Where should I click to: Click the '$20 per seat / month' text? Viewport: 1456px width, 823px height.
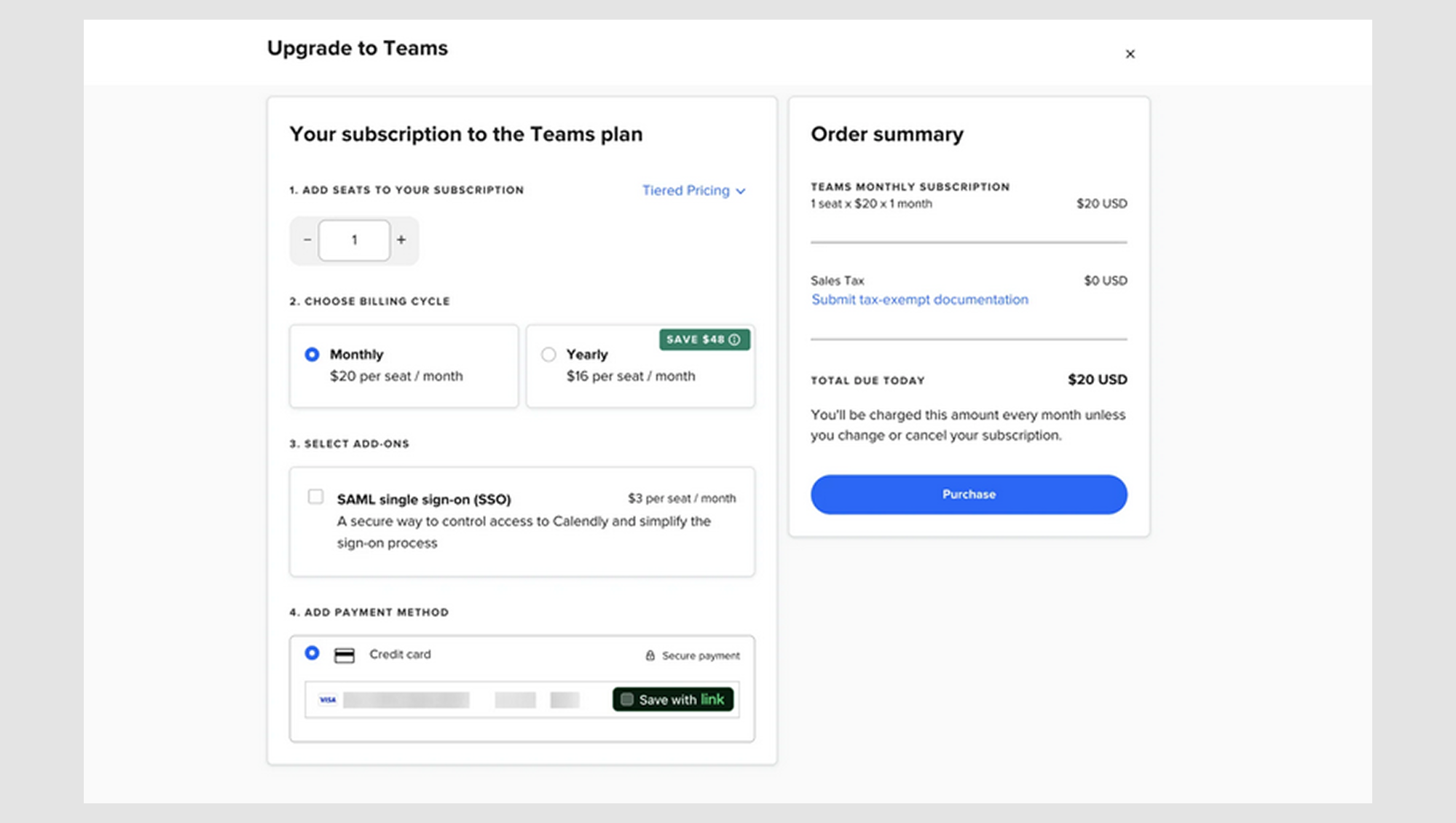pyautogui.click(x=396, y=376)
